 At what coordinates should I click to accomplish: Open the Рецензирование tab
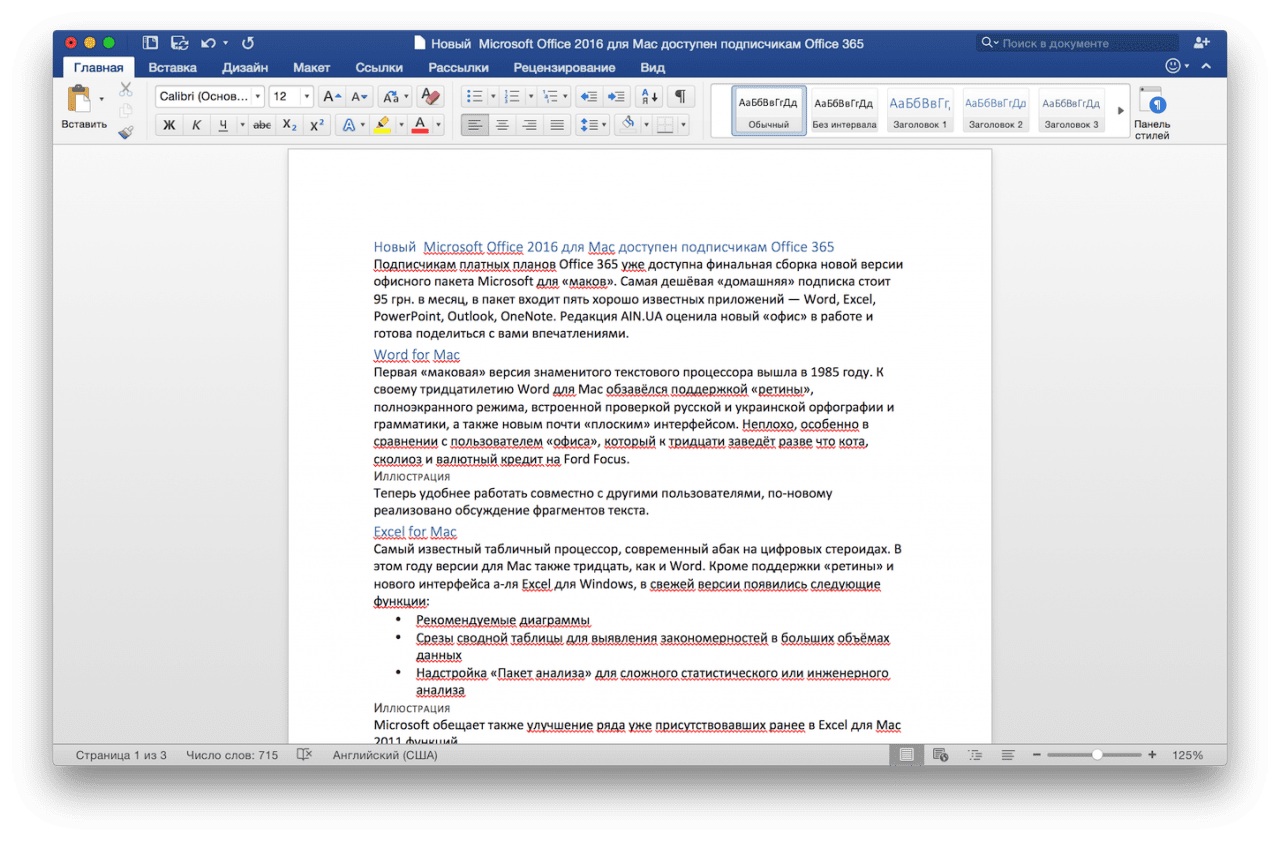(x=564, y=68)
